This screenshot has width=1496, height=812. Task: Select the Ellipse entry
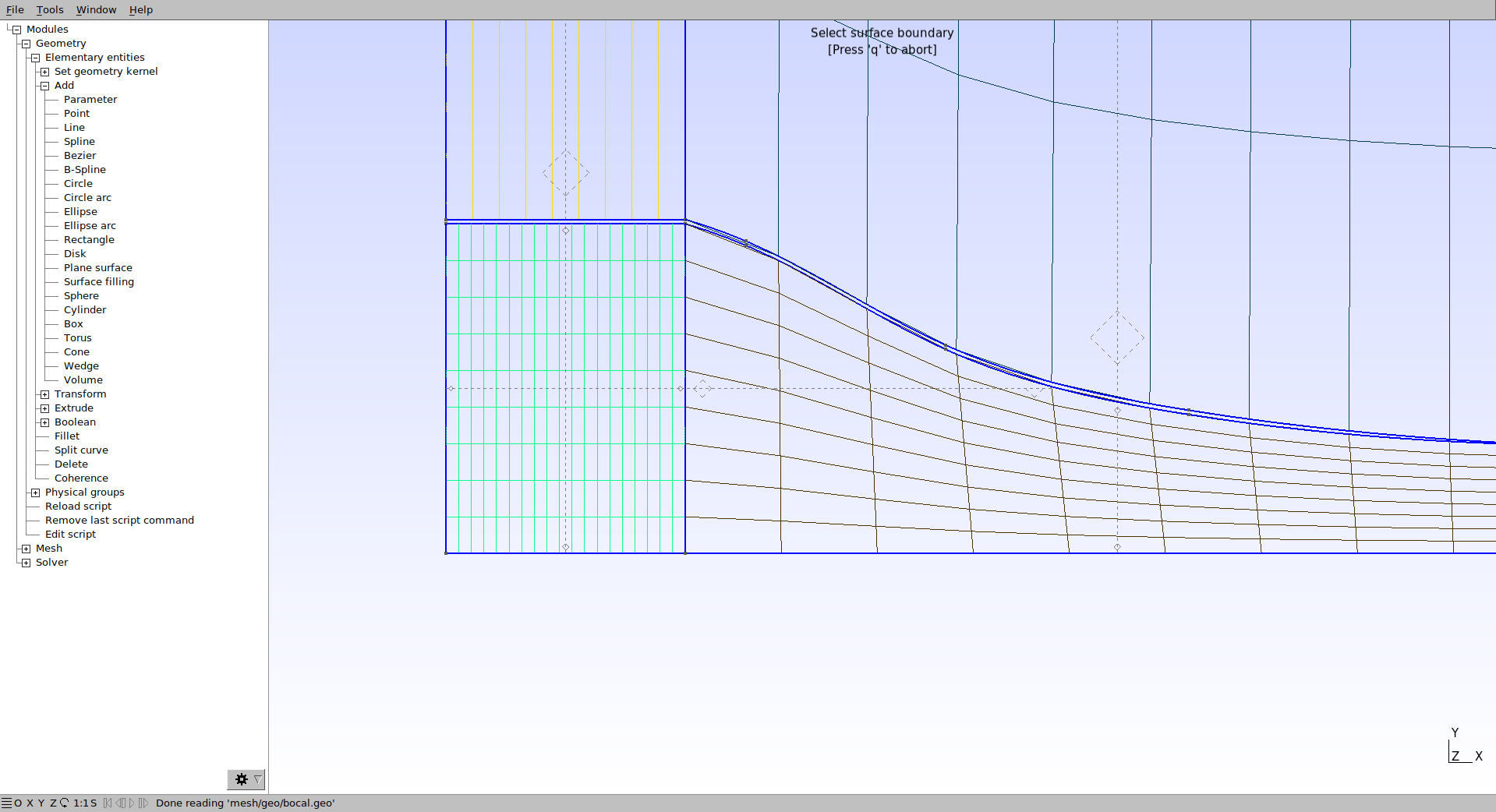click(x=80, y=212)
